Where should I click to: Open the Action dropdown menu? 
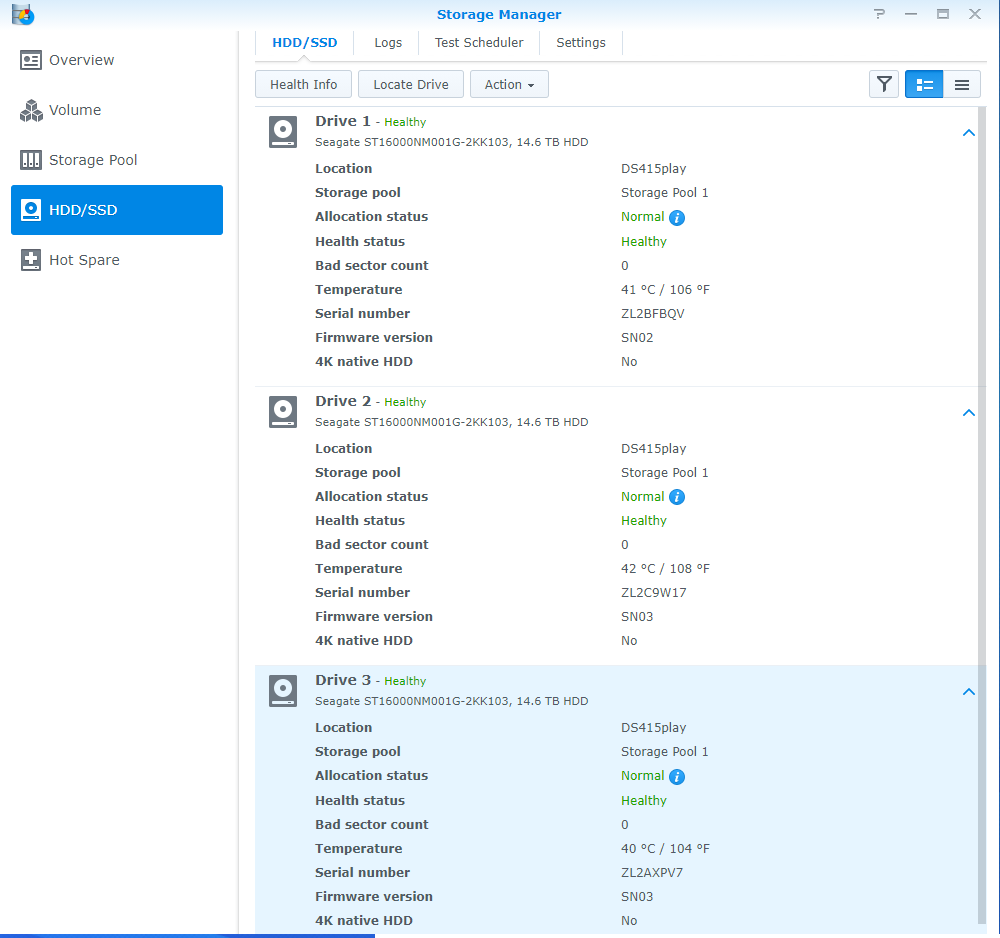(x=509, y=84)
